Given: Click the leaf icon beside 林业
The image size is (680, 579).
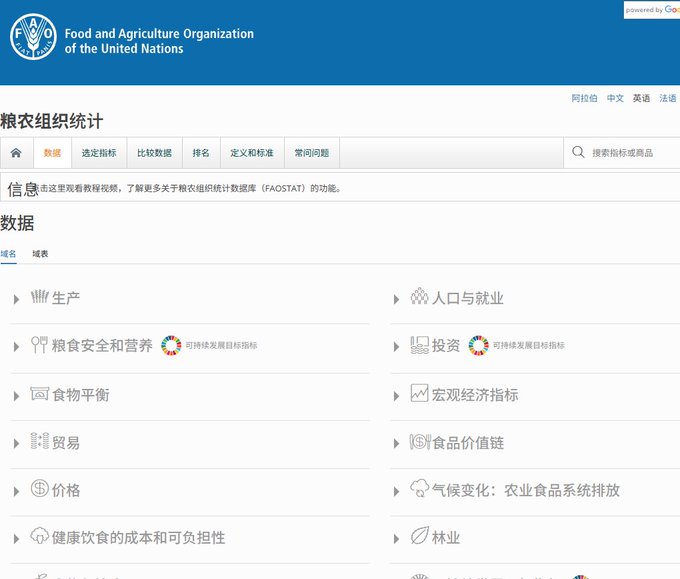Looking at the screenshot, I should coord(419,536).
